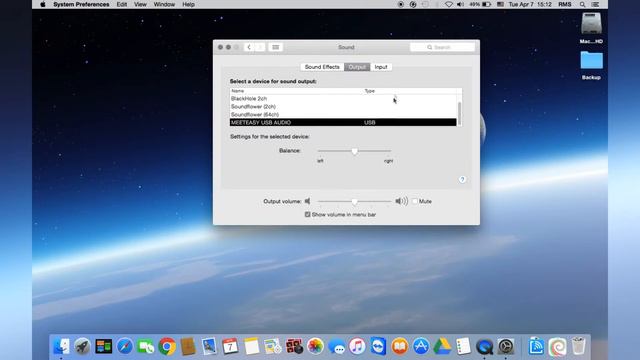Open the Help menu

(x=188, y=4)
